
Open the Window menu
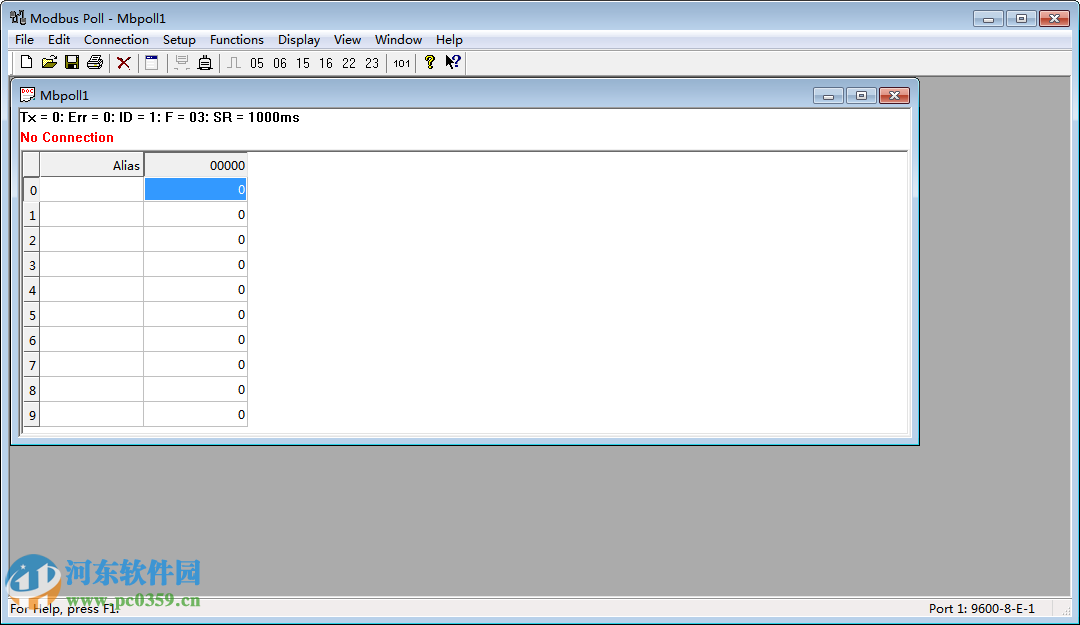(398, 39)
